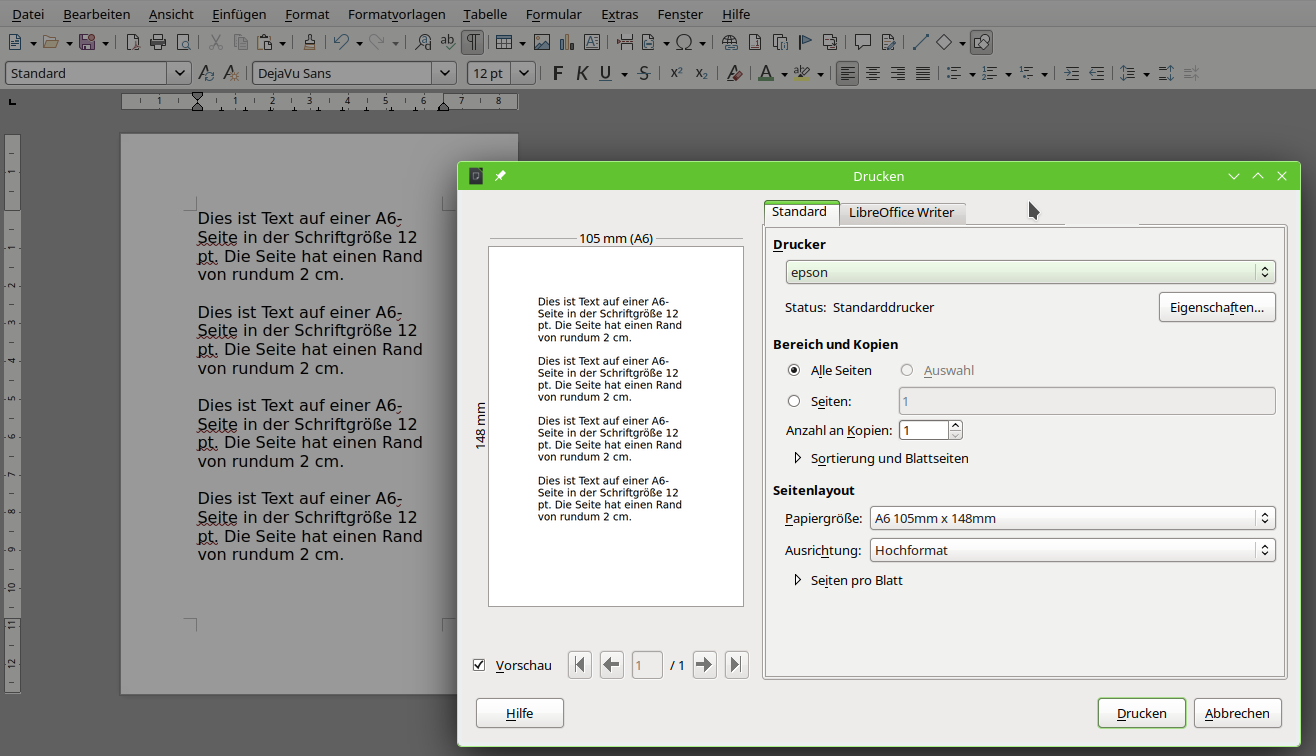Switch to the LibreOffice Writer tab
Screen dimensions: 1316x756
[901, 212]
